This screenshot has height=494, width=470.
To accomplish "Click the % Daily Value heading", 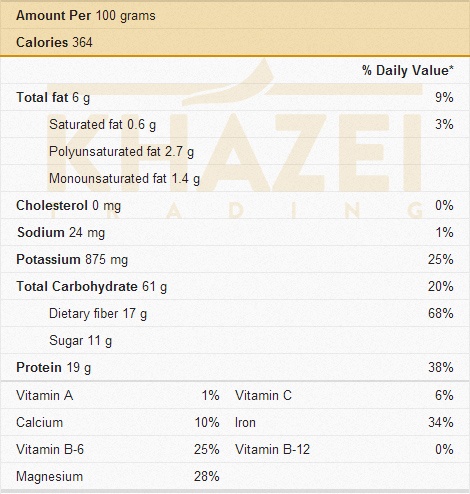I will [x=408, y=70].
